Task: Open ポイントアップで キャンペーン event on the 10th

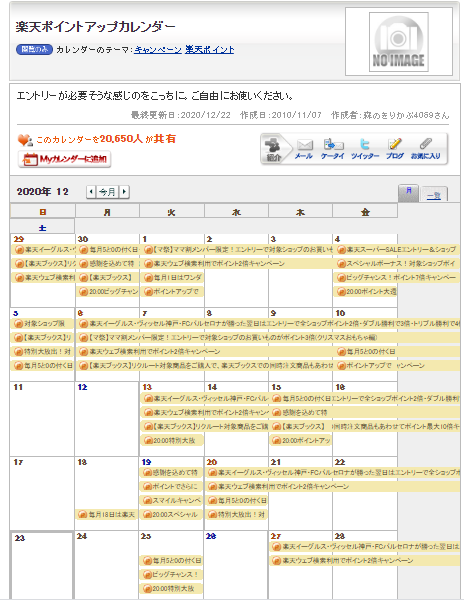Action: click(x=397, y=365)
